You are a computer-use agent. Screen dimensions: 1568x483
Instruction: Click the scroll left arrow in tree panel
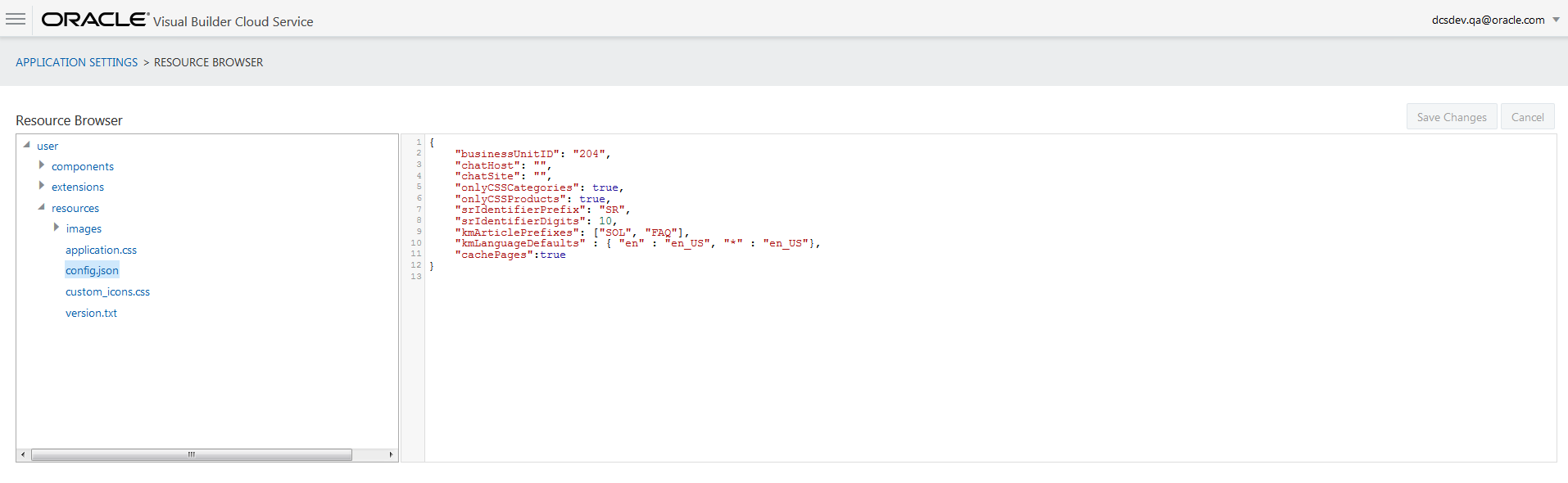pos(23,454)
